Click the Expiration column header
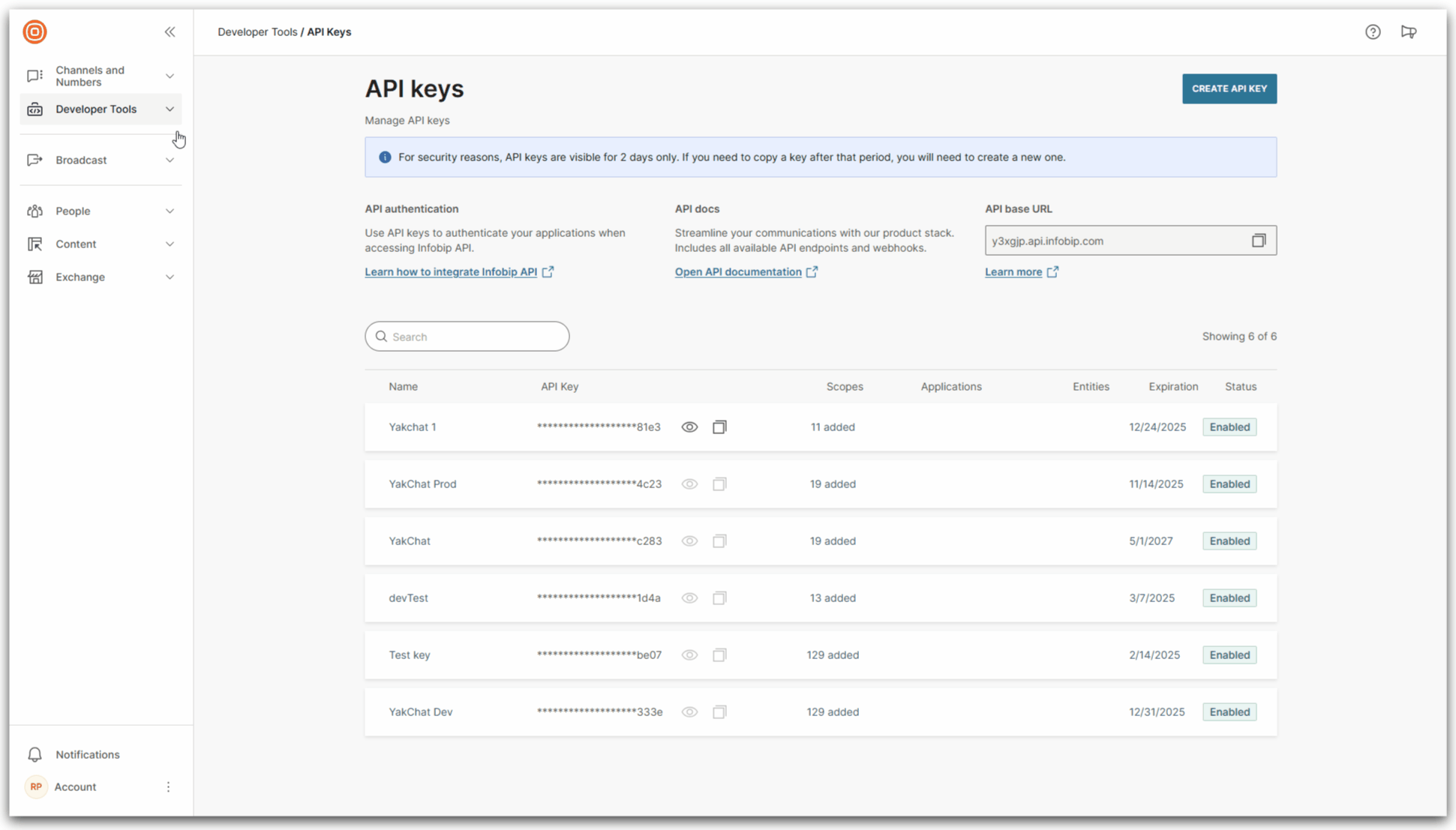Screen dimensions: 1456x830 1173,386
